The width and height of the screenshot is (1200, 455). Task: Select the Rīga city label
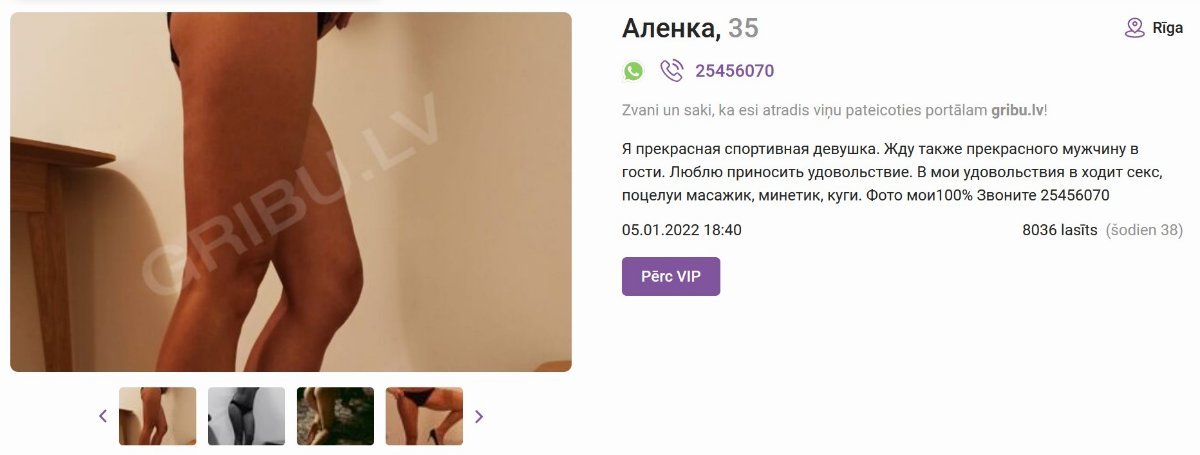pos(1168,28)
